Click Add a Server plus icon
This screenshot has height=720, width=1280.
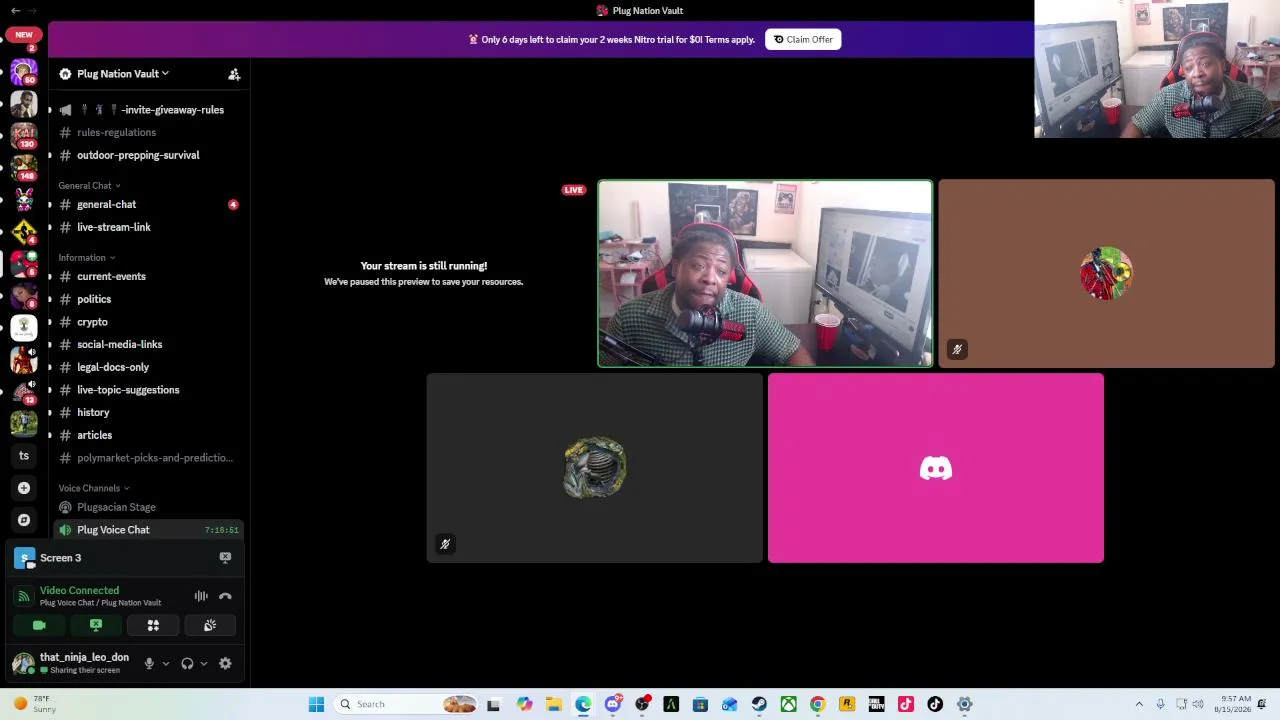(24, 488)
